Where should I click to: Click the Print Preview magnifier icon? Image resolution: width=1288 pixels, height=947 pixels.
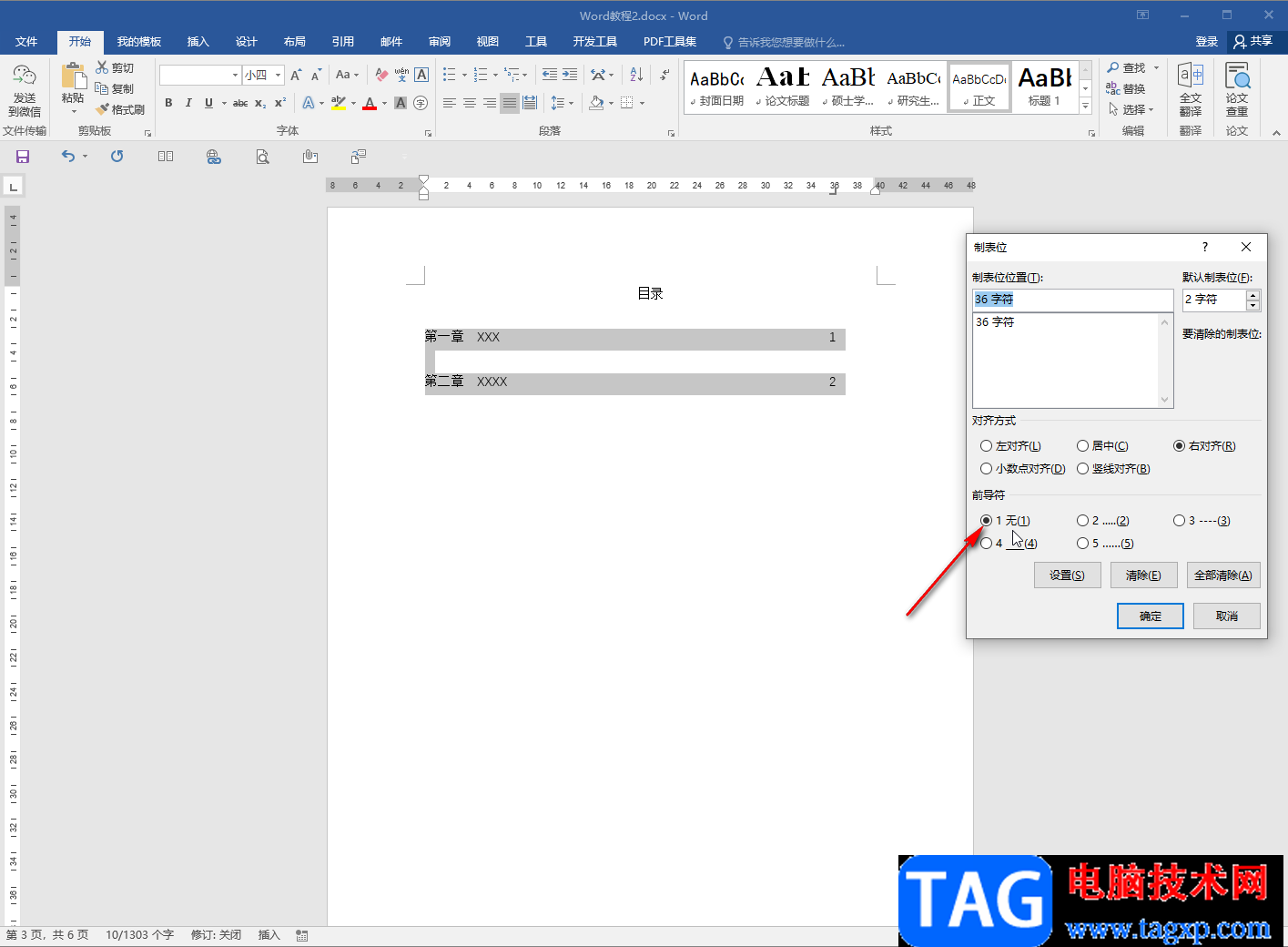pos(262,157)
